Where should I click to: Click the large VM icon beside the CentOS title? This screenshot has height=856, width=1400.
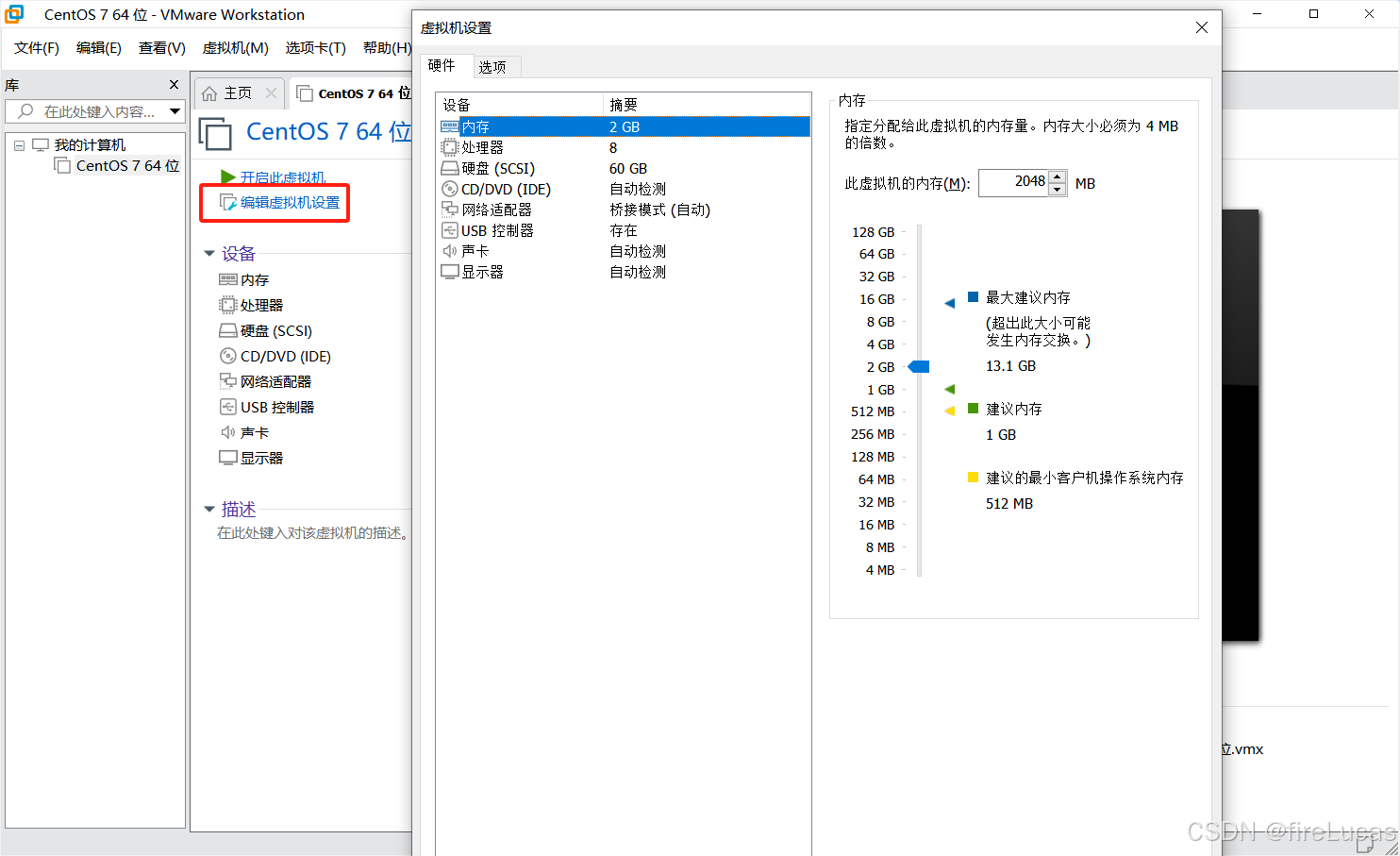215,133
